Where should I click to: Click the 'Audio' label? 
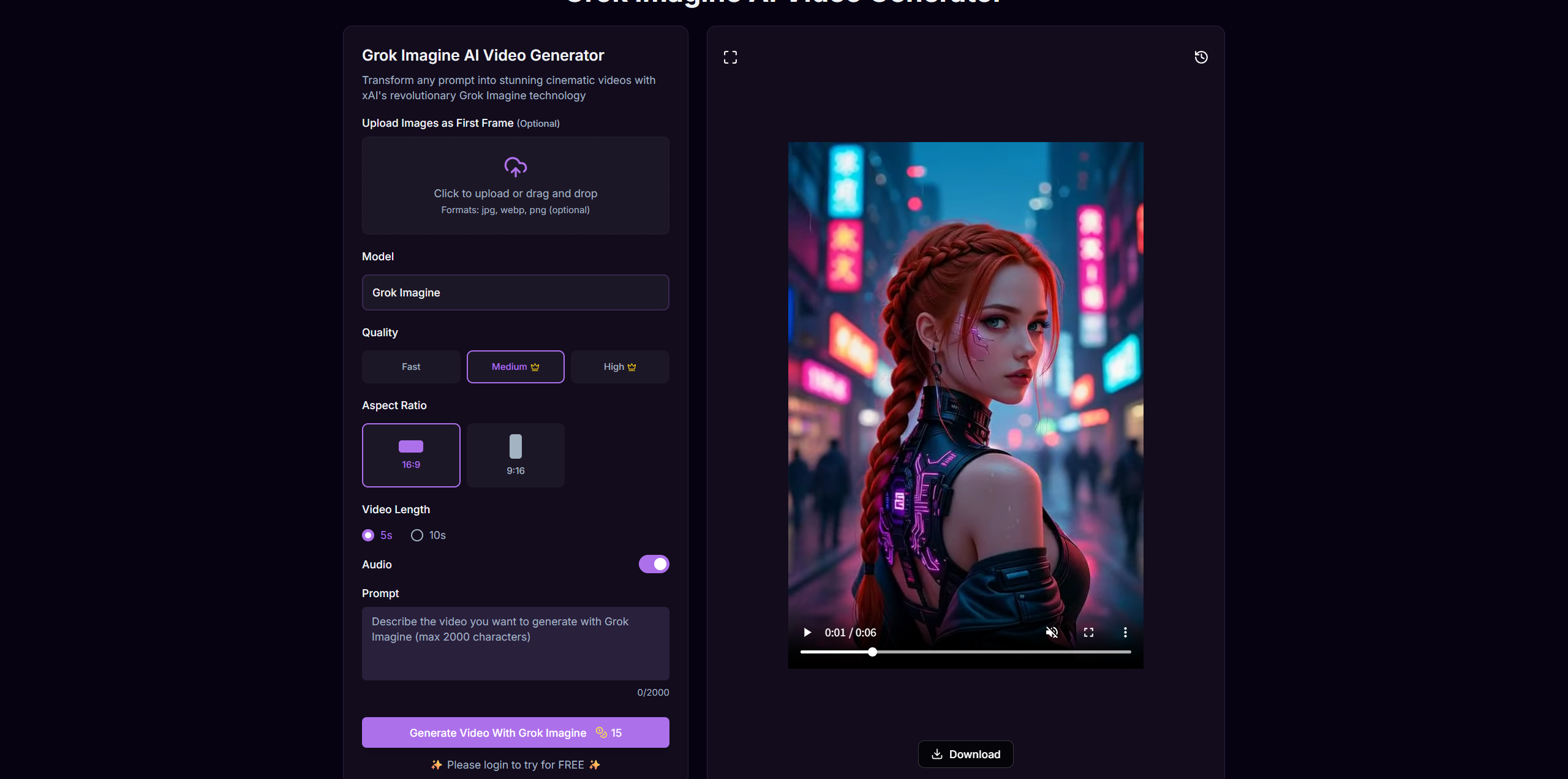(x=377, y=565)
